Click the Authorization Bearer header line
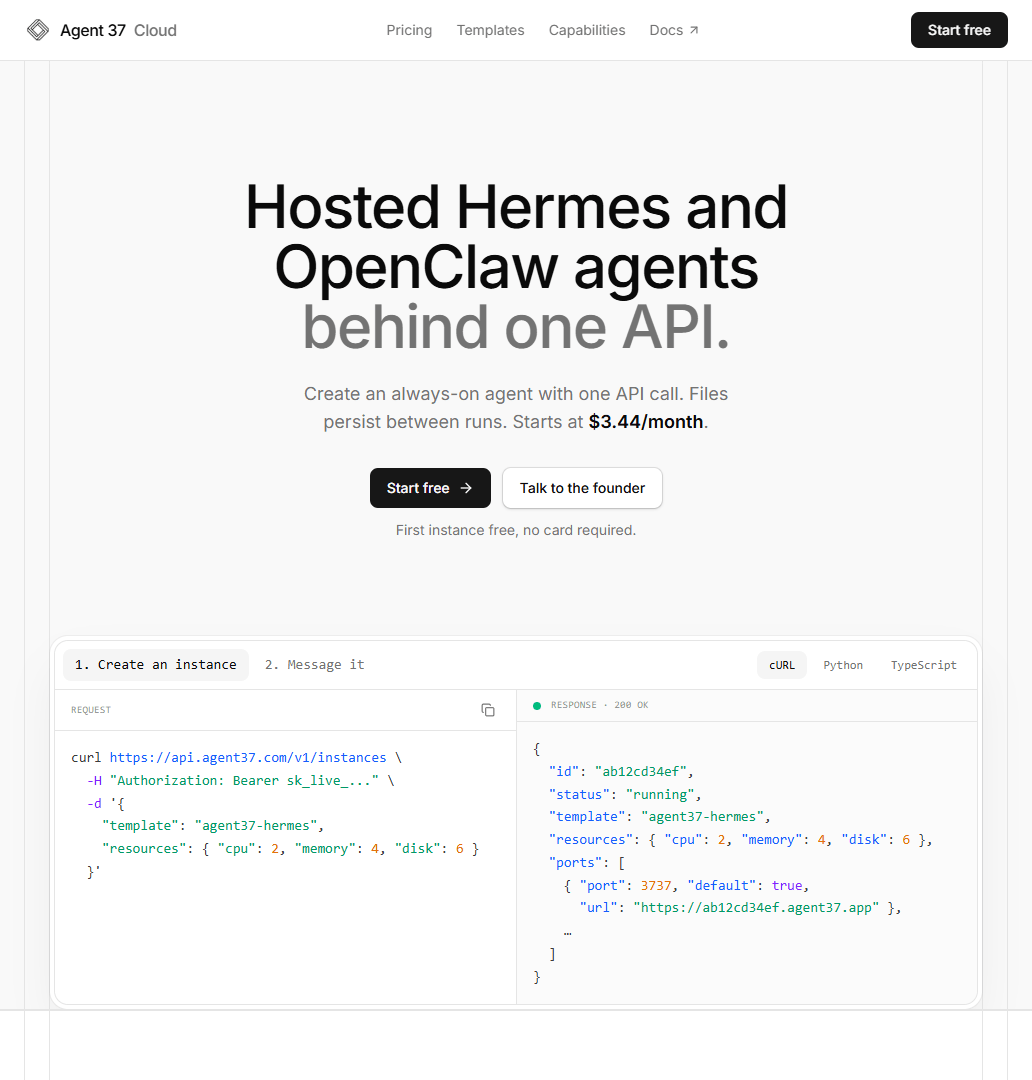The width and height of the screenshot is (1032, 1080). pyautogui.click(x=240, y=780)
